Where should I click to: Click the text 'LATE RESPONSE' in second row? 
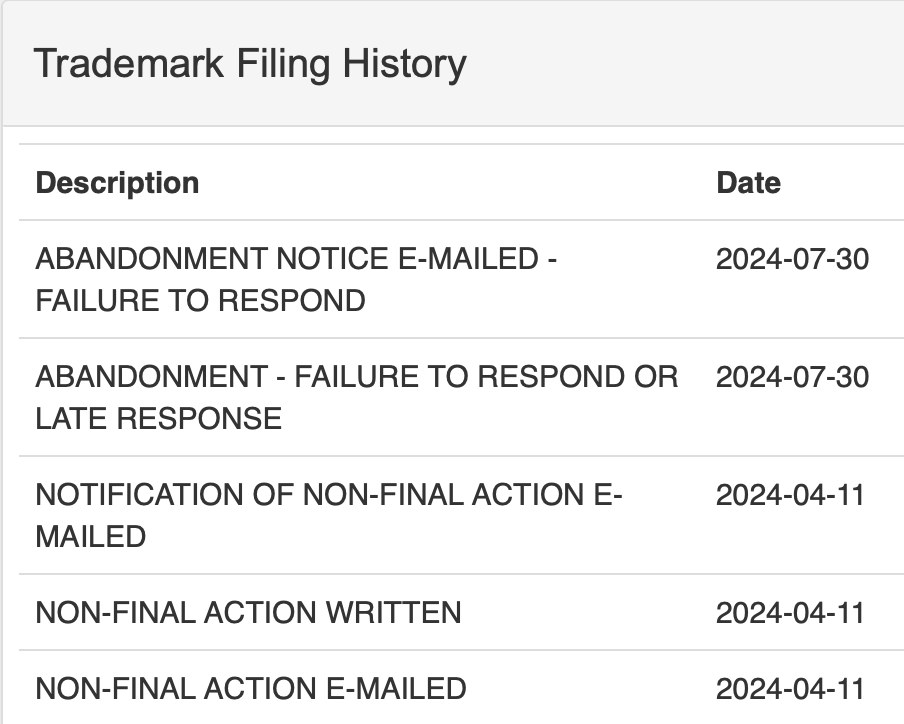pos(158,418)
